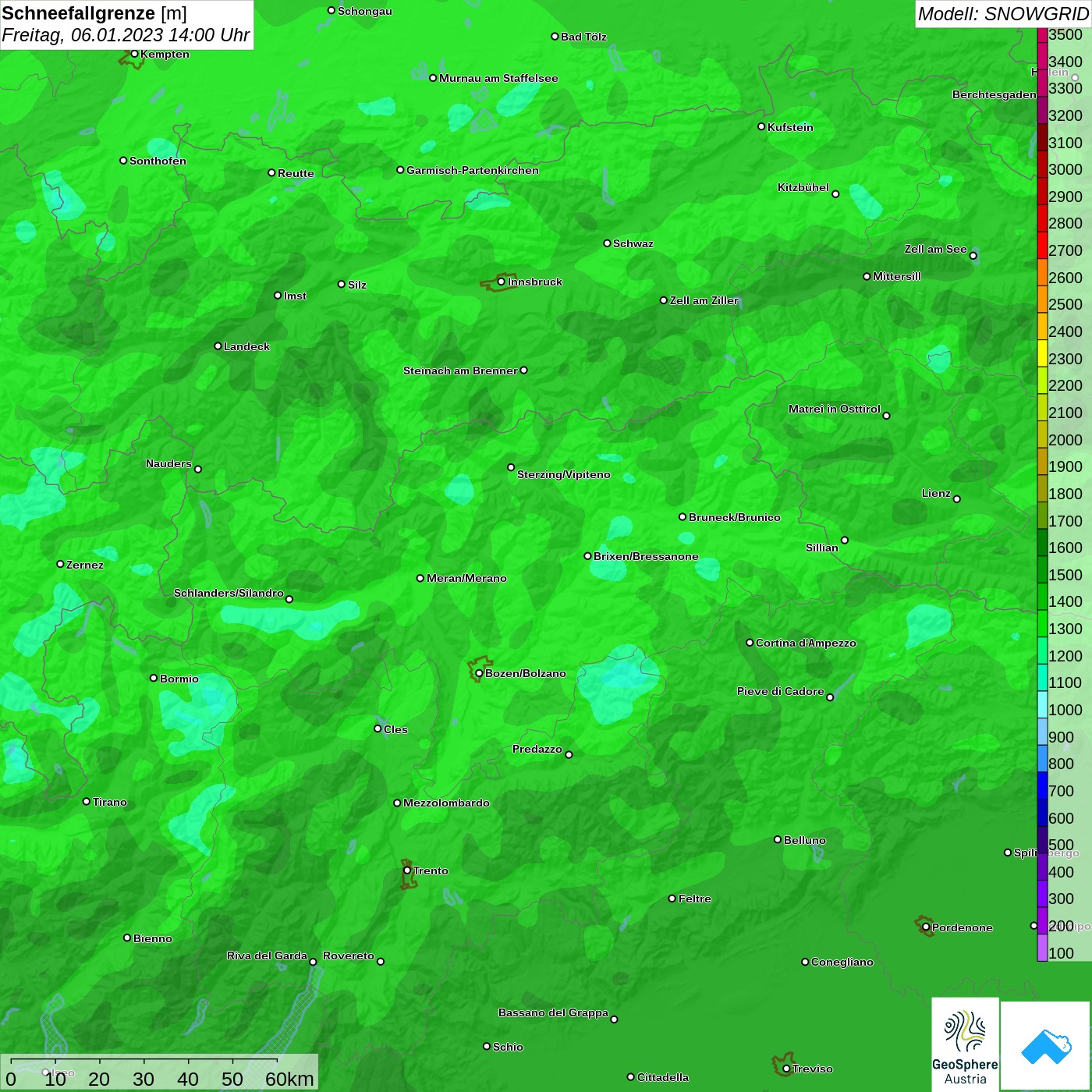Click the 'Sonthofen' town label
This screenshot has height=1092, width=1092.
click(158, 161)
